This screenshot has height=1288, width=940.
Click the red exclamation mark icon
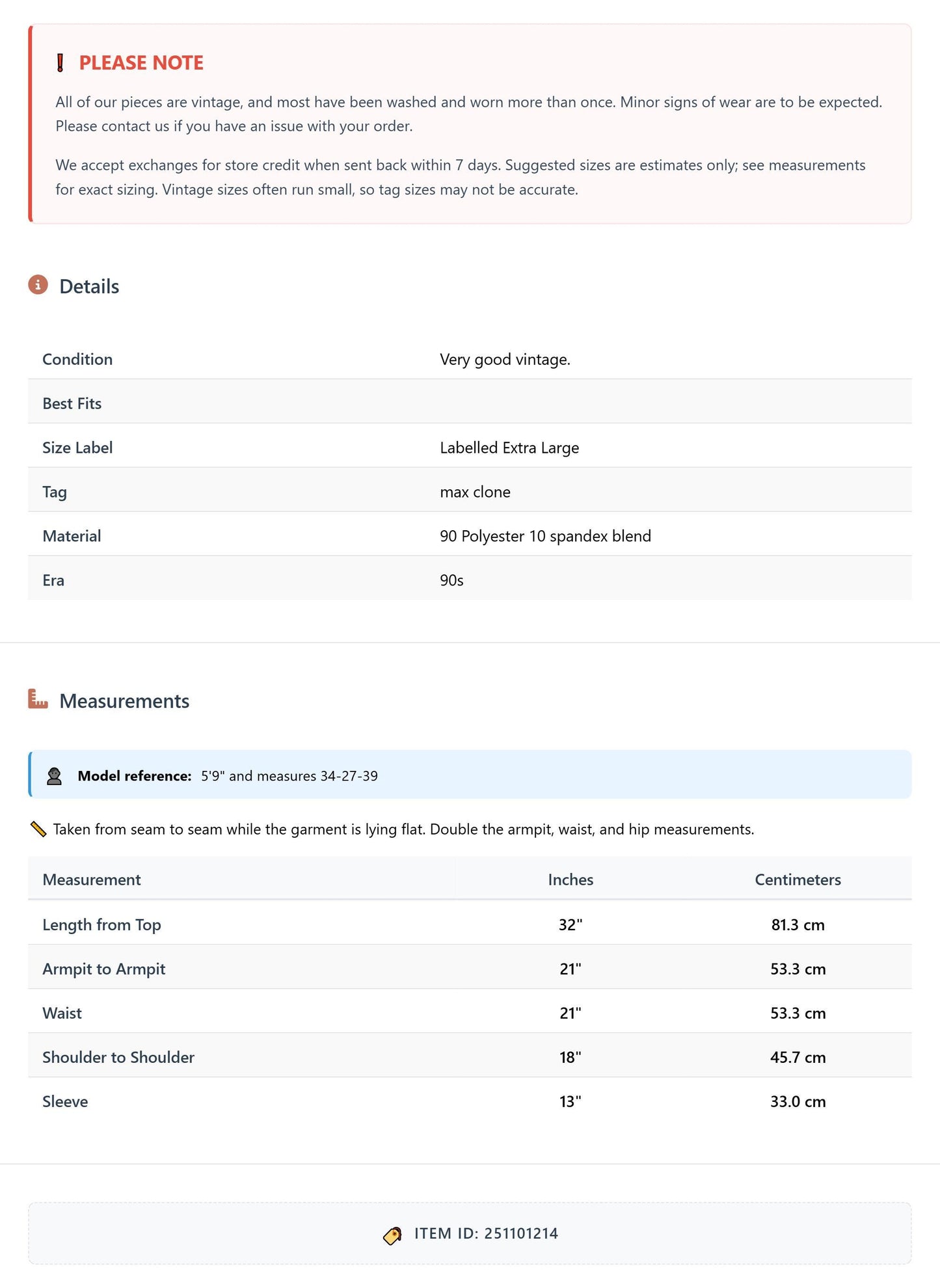(60, 63)
